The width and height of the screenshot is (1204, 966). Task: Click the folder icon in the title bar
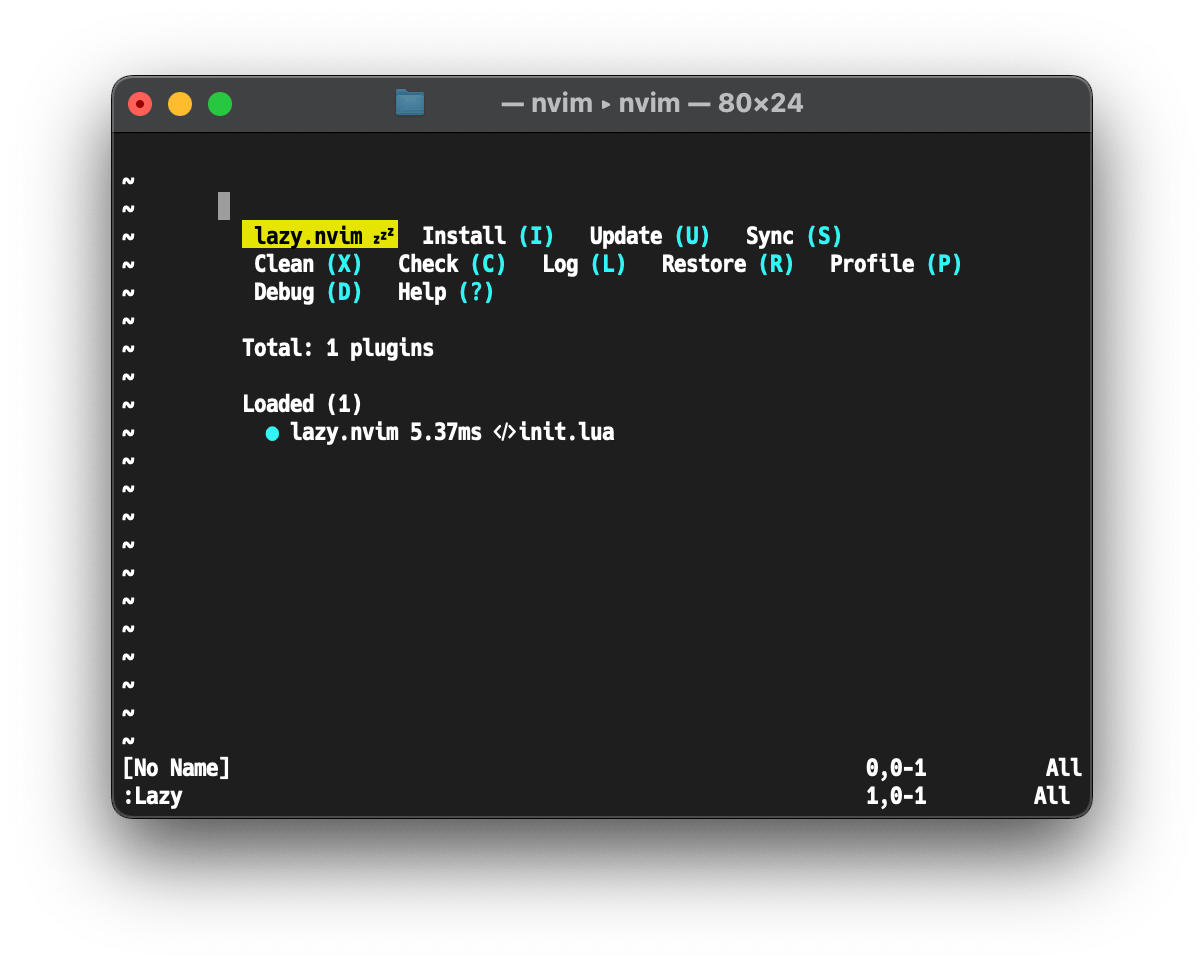pyautogui.click(x=410, y=102)
